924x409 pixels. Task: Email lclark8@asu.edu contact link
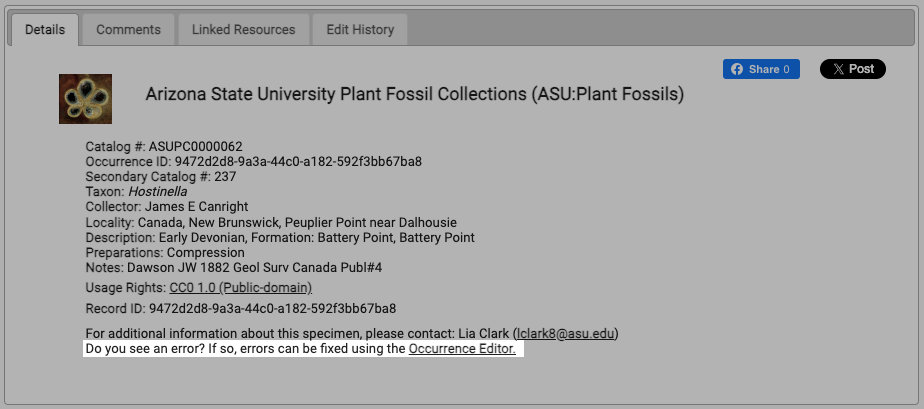566,334
